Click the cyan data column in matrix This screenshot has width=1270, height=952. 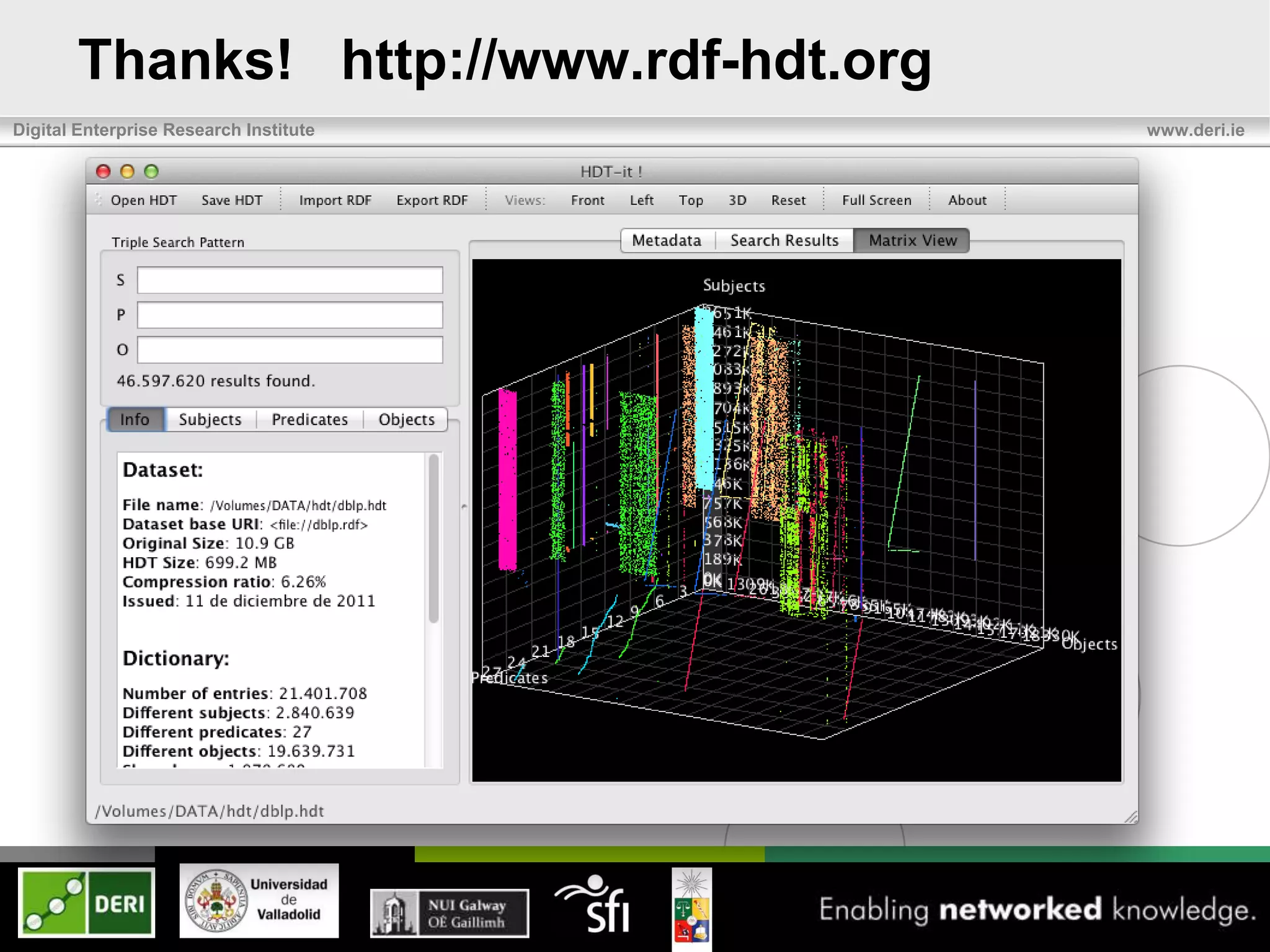click(704, 398)
